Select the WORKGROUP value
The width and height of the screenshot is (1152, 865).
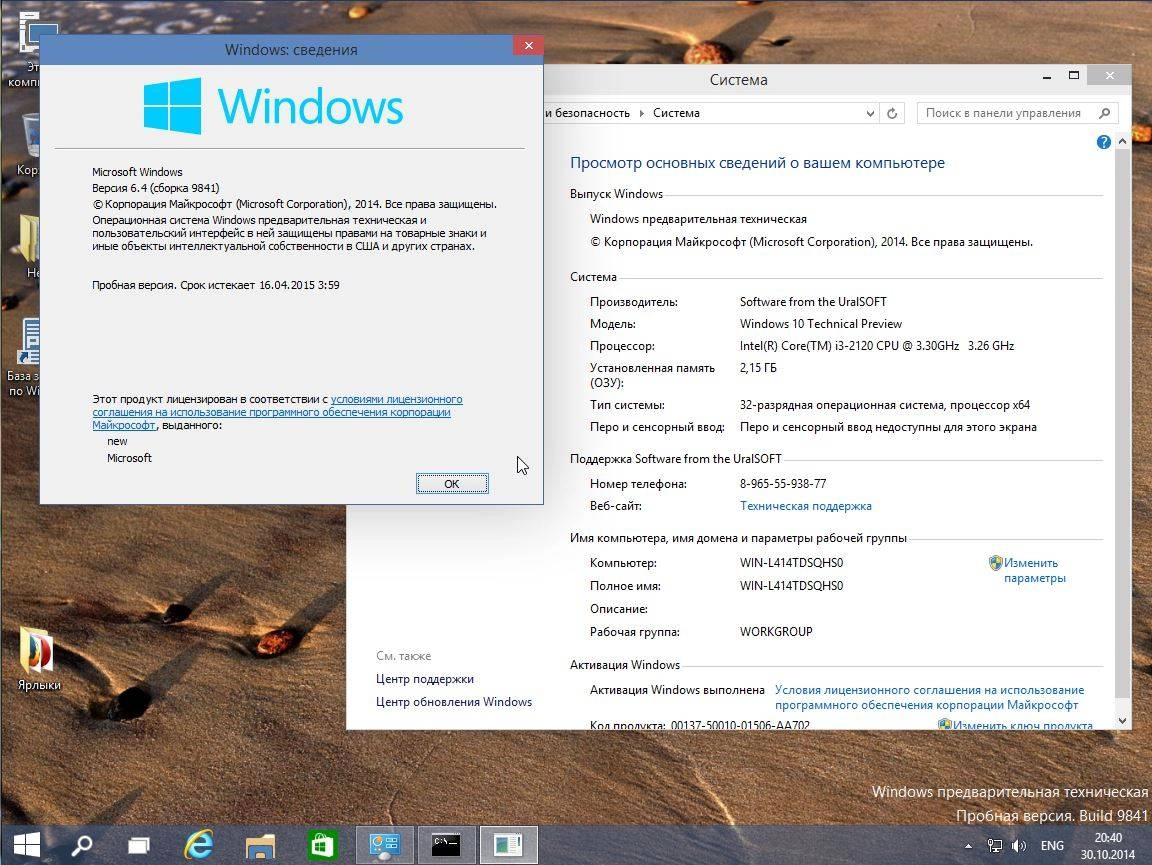(x=776, y=631)
